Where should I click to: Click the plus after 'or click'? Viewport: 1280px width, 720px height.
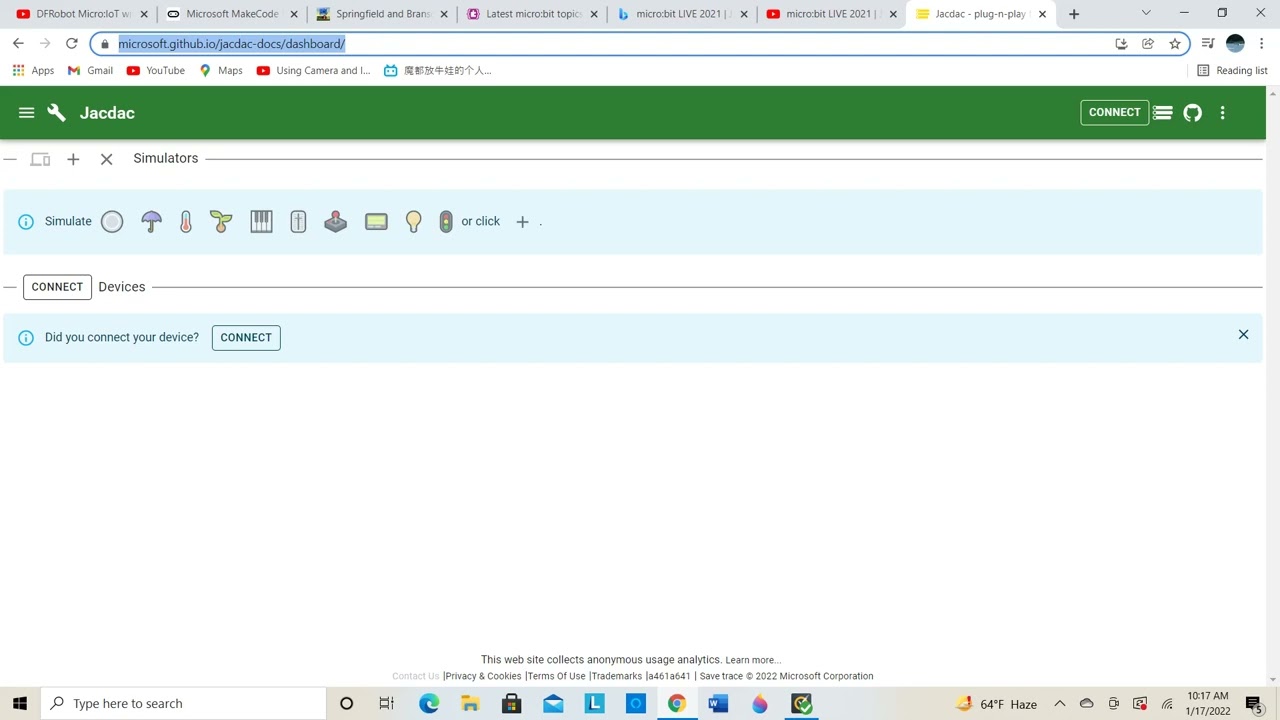coord(522,222)
